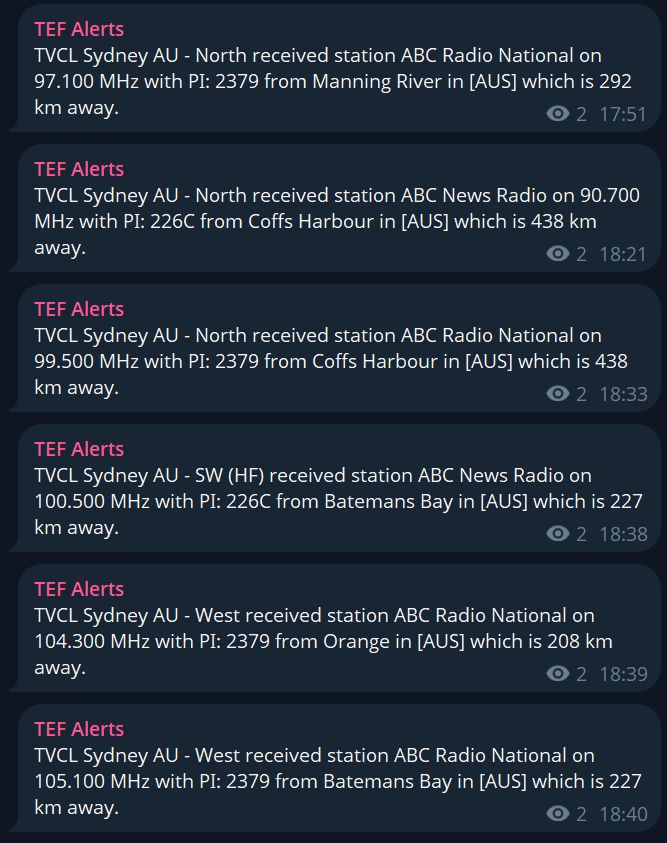Click the views eye icon on the 18:40 message

click(x=557, y=814)
